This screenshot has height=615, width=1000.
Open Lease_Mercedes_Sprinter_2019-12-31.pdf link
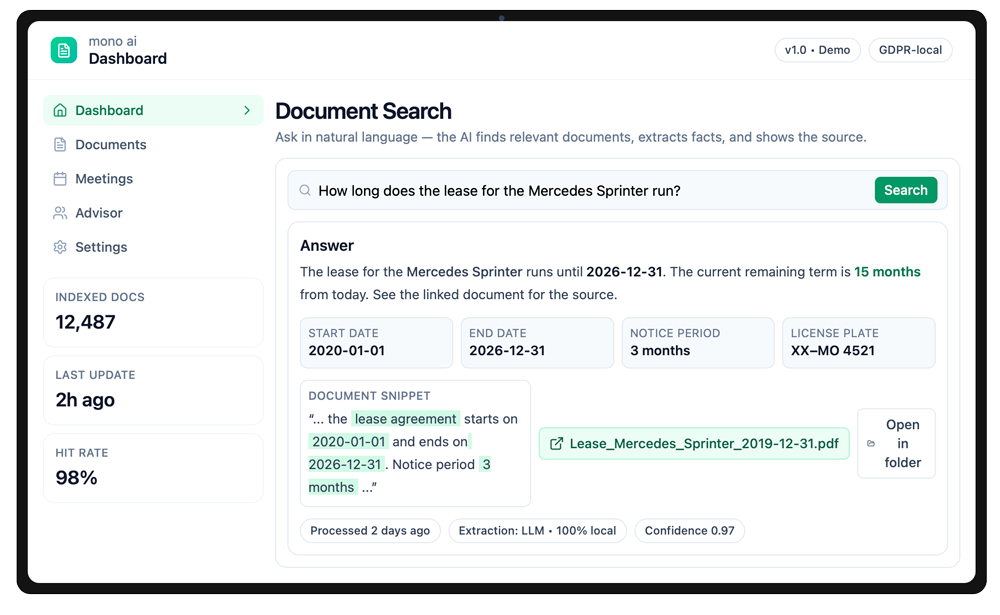[x=703, y=444]
